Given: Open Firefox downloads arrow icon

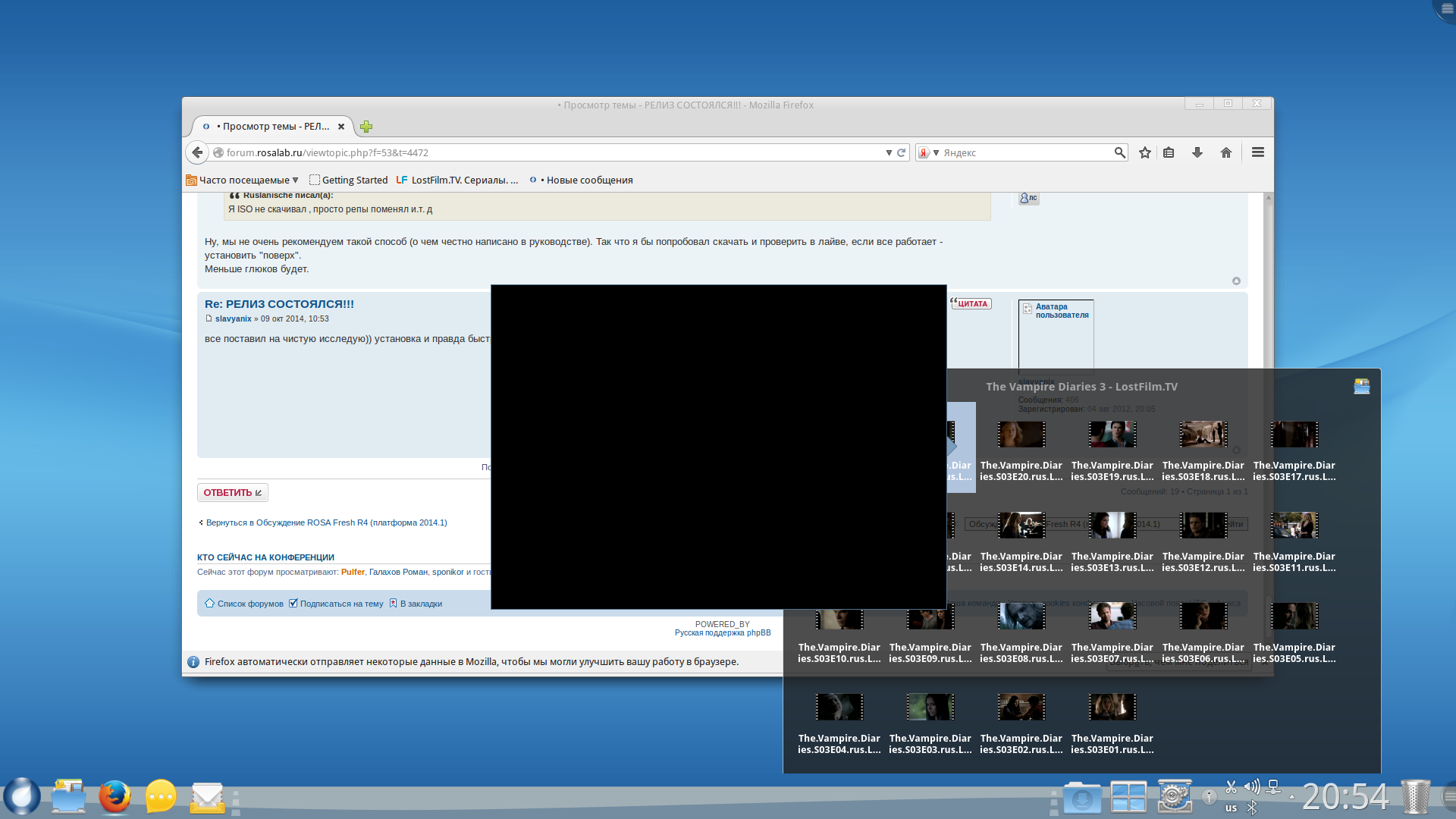Looking at the screenshot, I should point(1197,152).
